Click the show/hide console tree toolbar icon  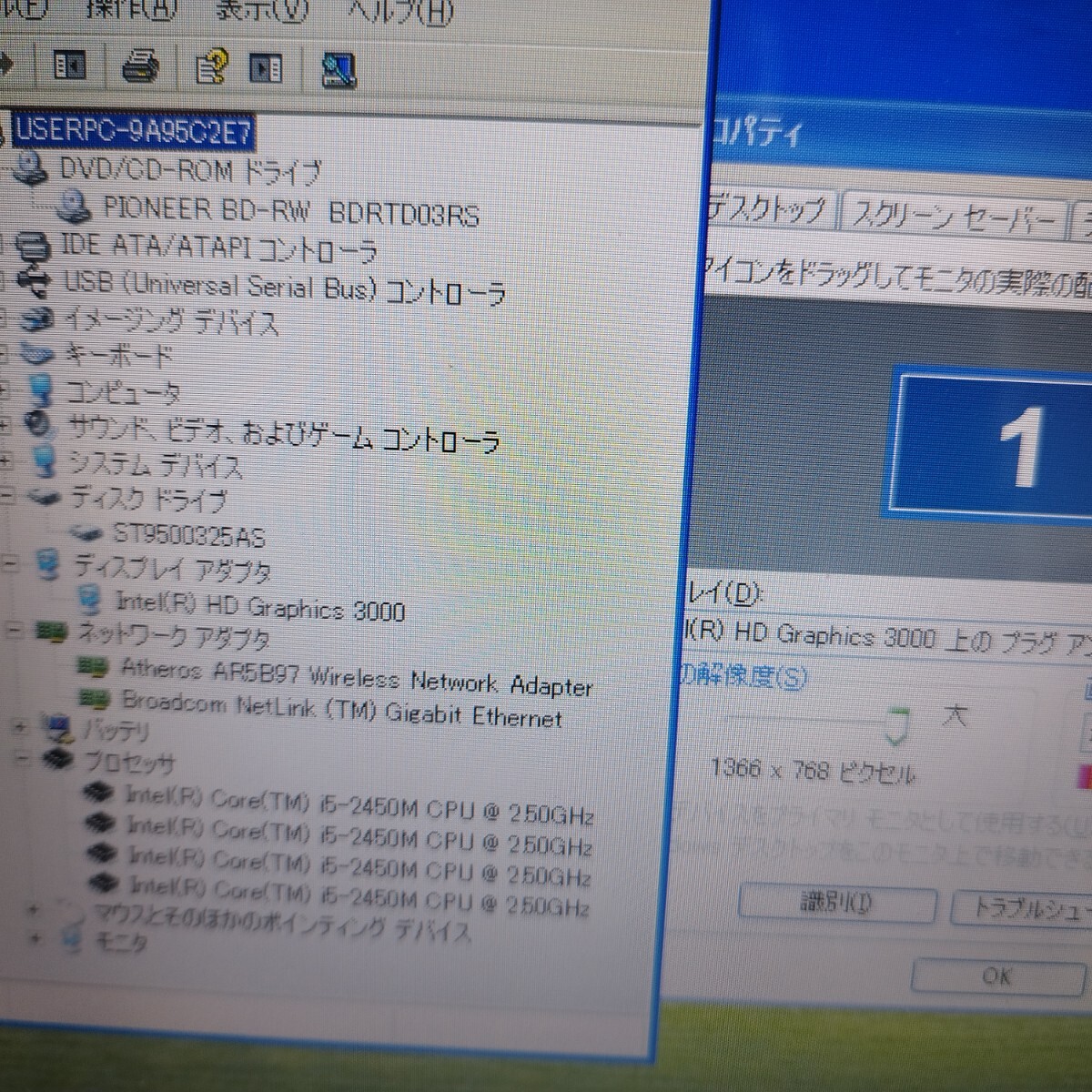click(x=70, y=66)
